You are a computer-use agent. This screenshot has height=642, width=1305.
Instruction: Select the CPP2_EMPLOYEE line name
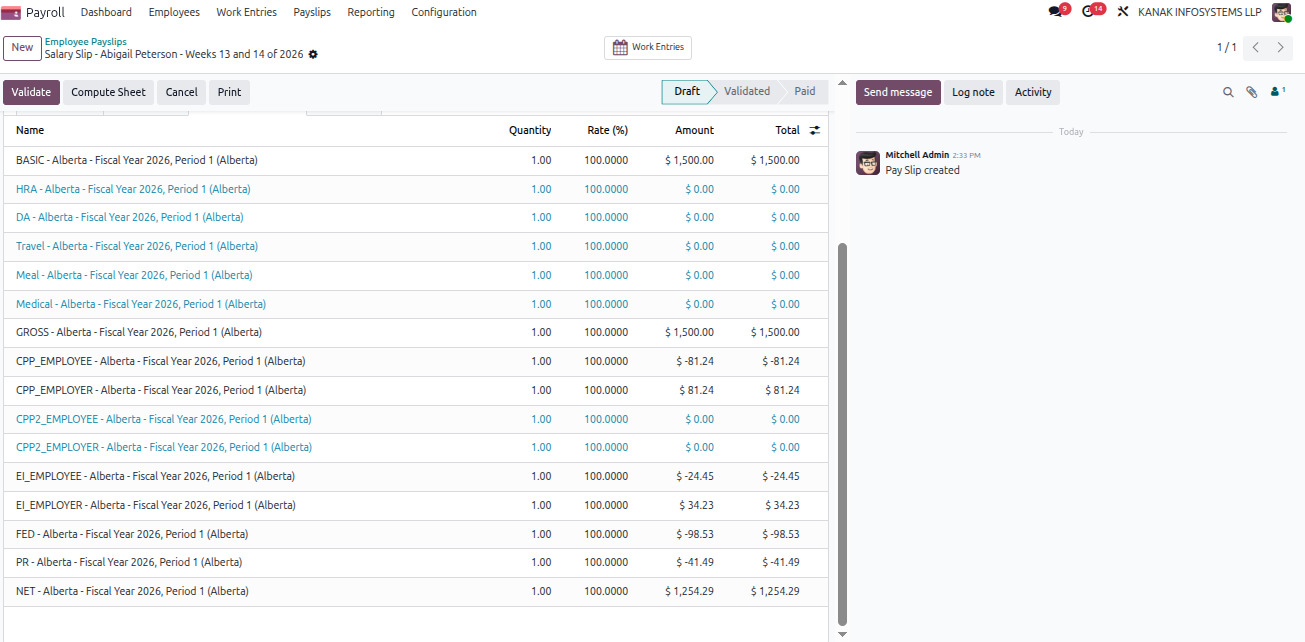point(164,419)
